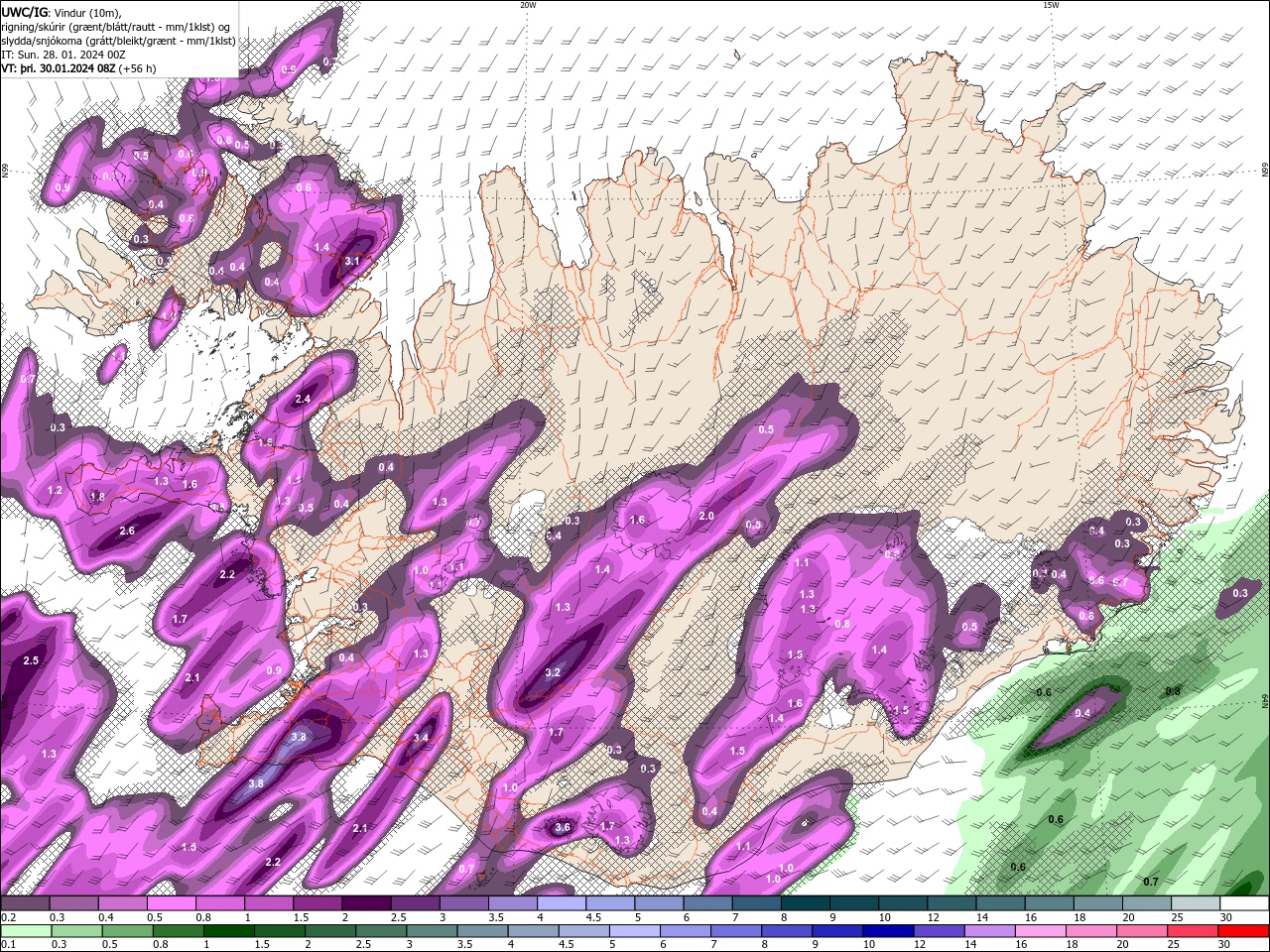
Task: Click the top legend swatch between 0.5 and 0.8
Action: coord(171,903)
